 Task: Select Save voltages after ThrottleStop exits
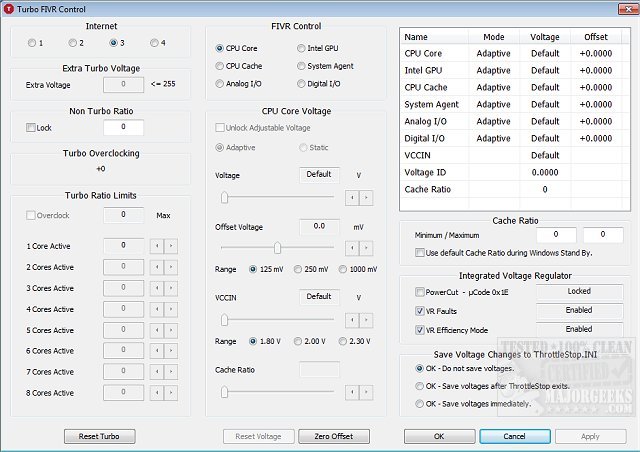pyautogui.click(x=420, y=386)
